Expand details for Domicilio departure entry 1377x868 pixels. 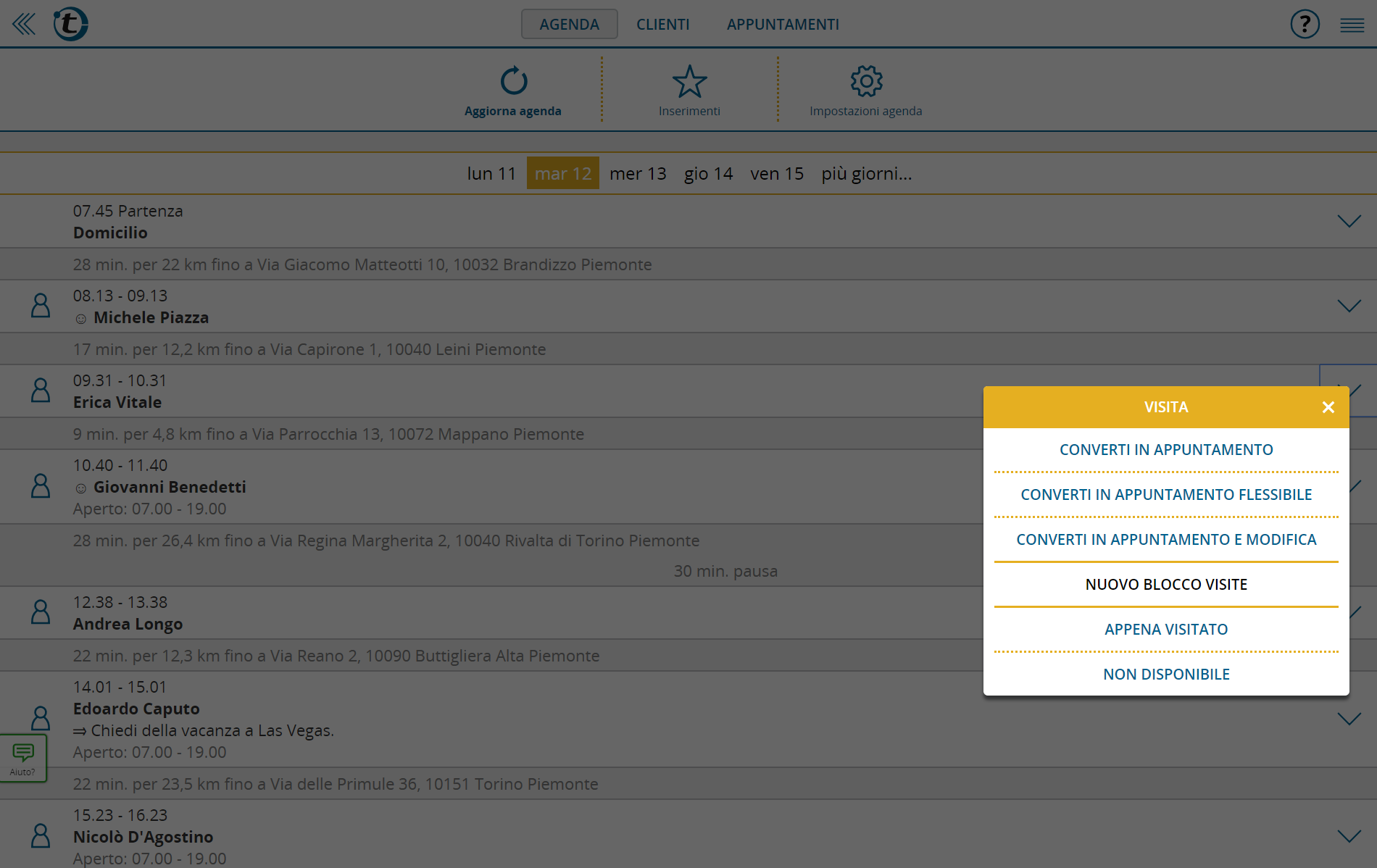point(1349,221)
